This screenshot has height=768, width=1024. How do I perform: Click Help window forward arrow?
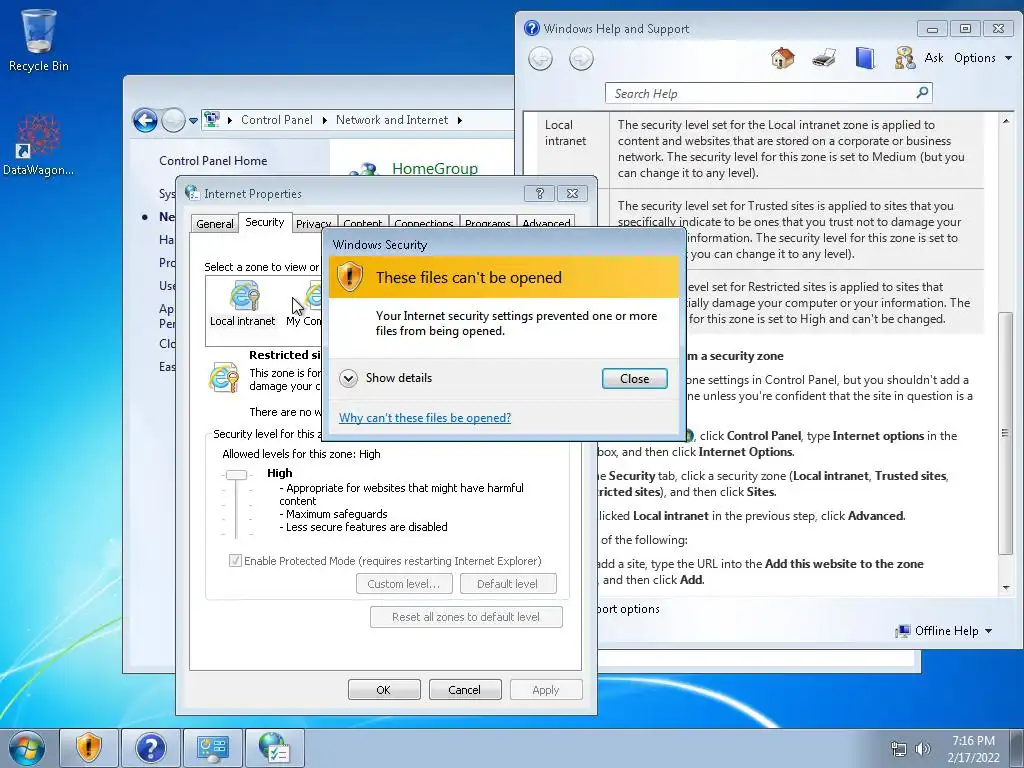(x=581, y=59)
